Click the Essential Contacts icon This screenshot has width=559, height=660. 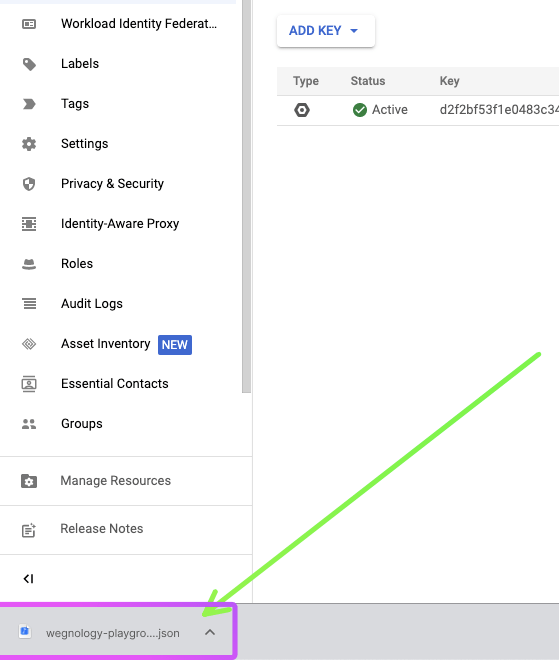(29, 384)
